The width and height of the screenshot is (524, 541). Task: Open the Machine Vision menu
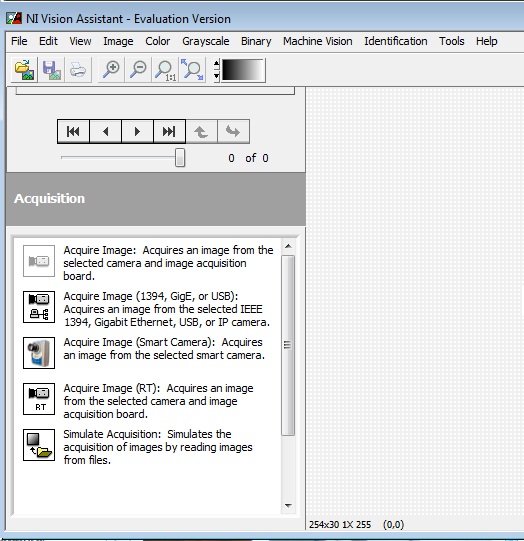pyautogui.click(x=318, y=41)
